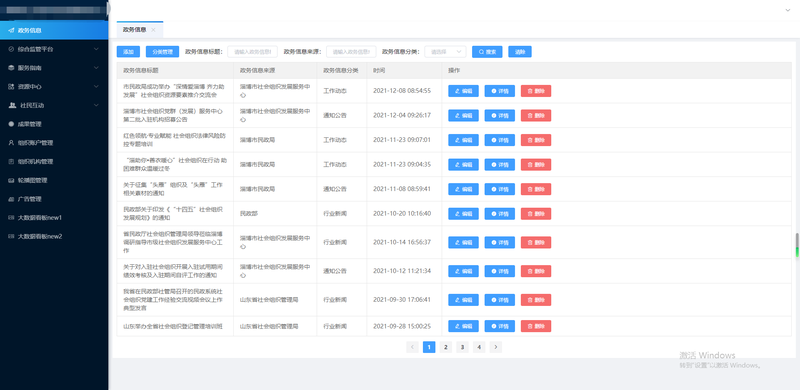Edit the row dated 2021-09-28 15:00:25
The height and width of the screenshot is (390, 800).
[463, 326]
